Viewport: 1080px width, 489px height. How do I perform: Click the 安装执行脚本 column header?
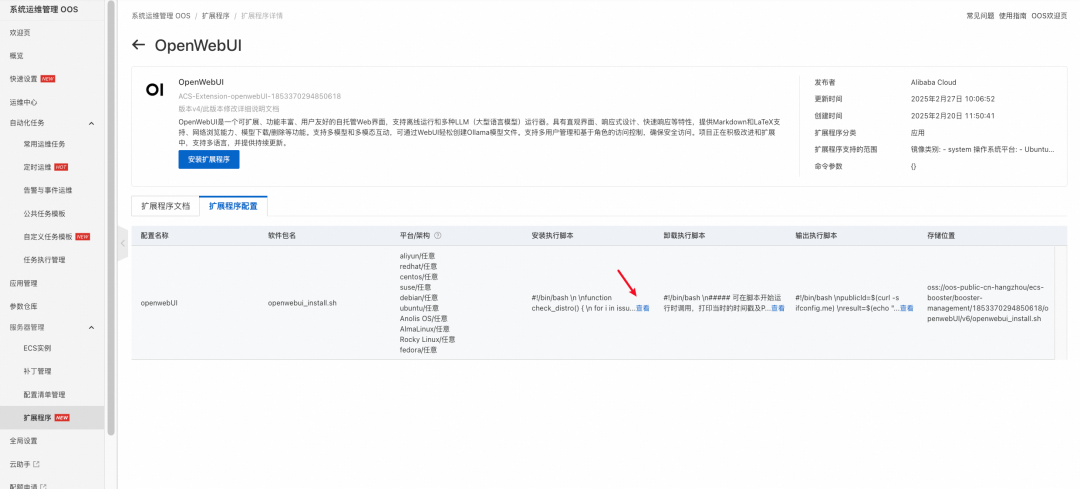(552, 236)
